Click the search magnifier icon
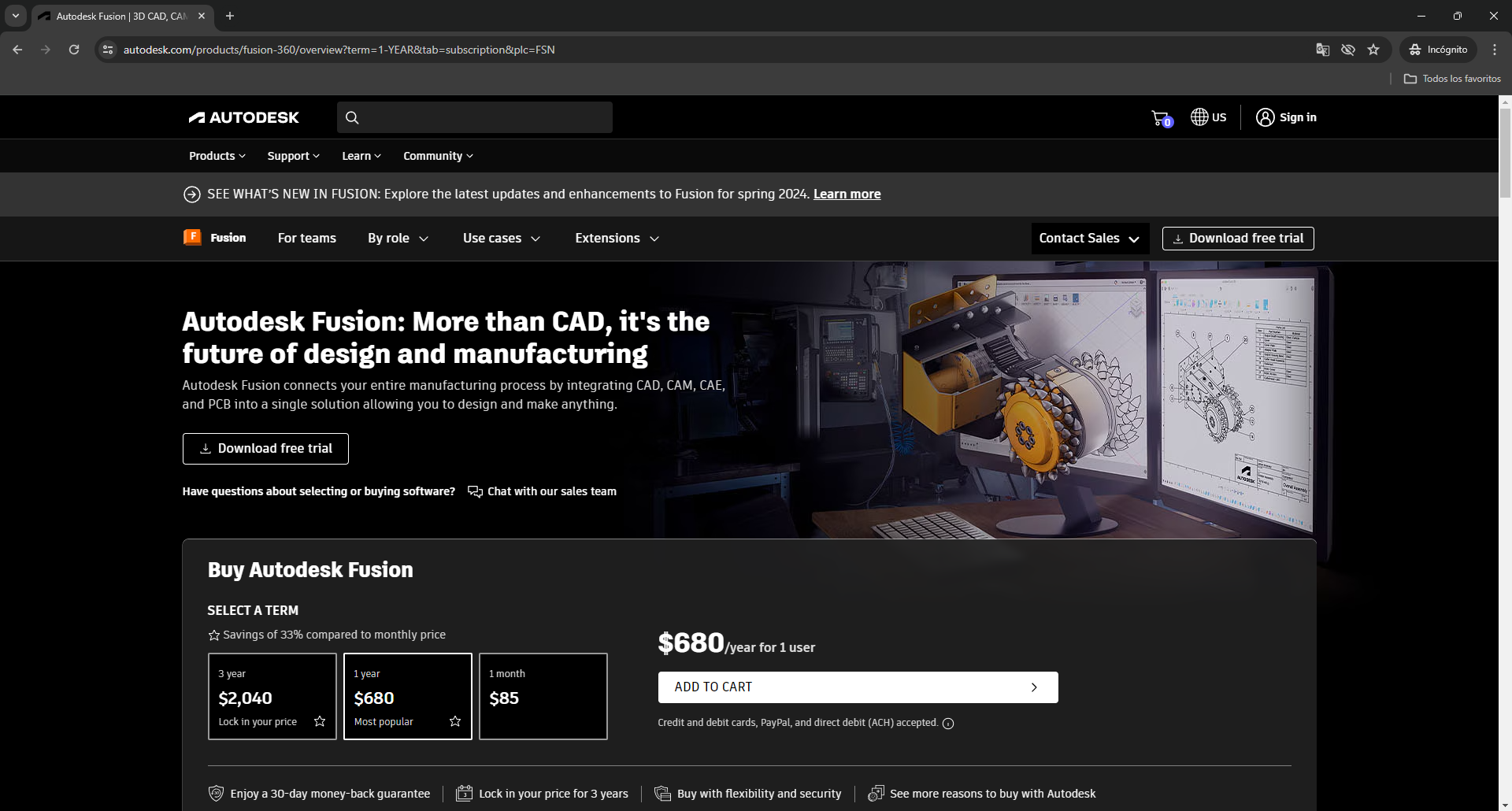1512x811 pixels. 352,117
